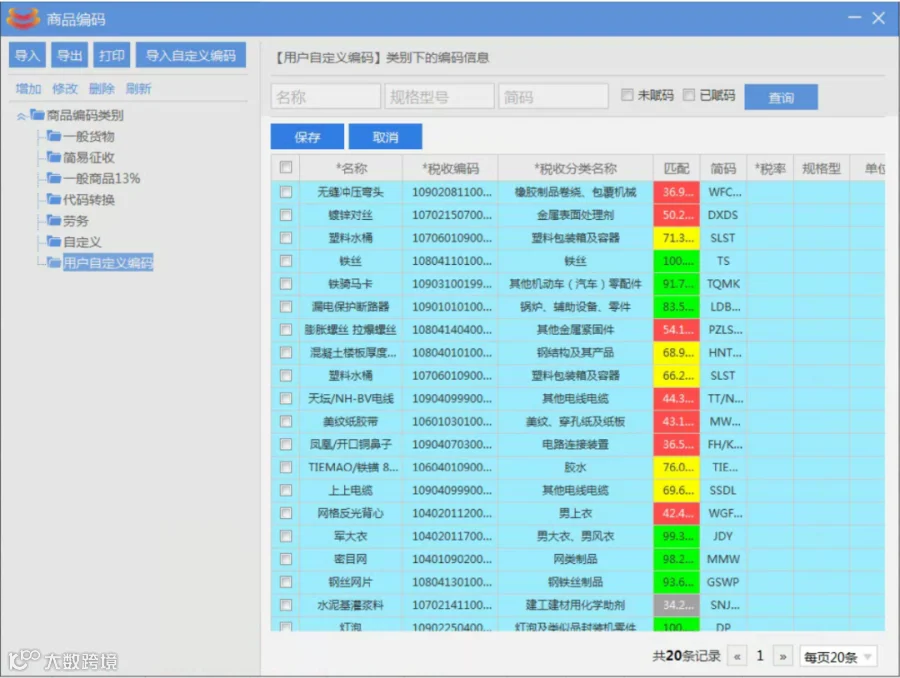Screen dimensions: 900x678
Task: Click the app logo in title bar
Action: (23, 19)
